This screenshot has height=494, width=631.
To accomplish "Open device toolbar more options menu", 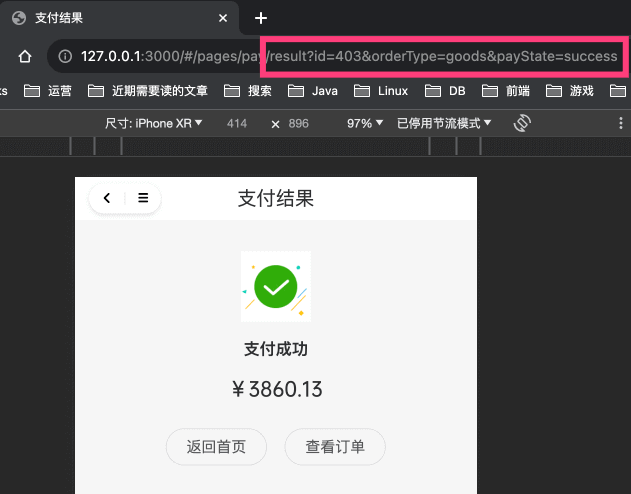I will click(x=620, y=123).
